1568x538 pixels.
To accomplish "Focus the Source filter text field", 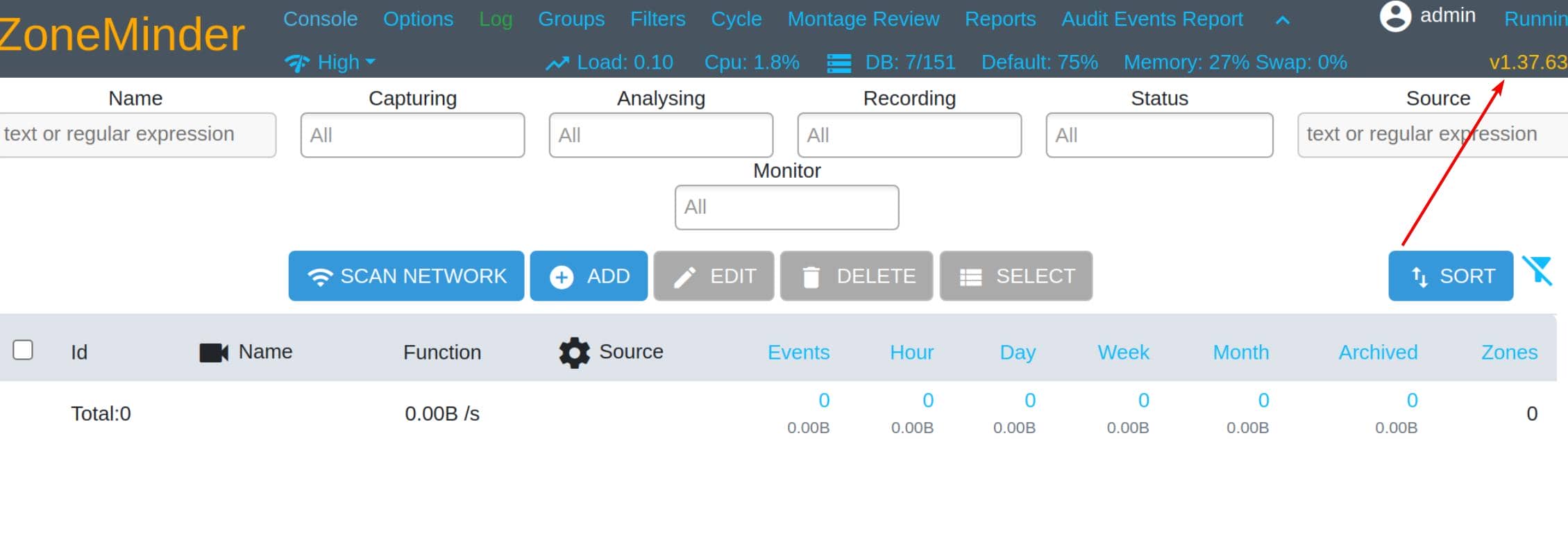I will pyautogui.click(x=1433, y=135).
